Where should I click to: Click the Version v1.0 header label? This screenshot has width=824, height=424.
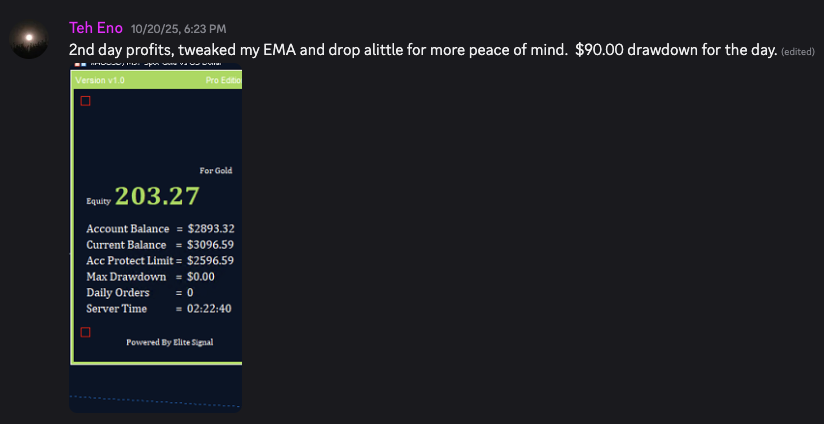pos(100,79)
